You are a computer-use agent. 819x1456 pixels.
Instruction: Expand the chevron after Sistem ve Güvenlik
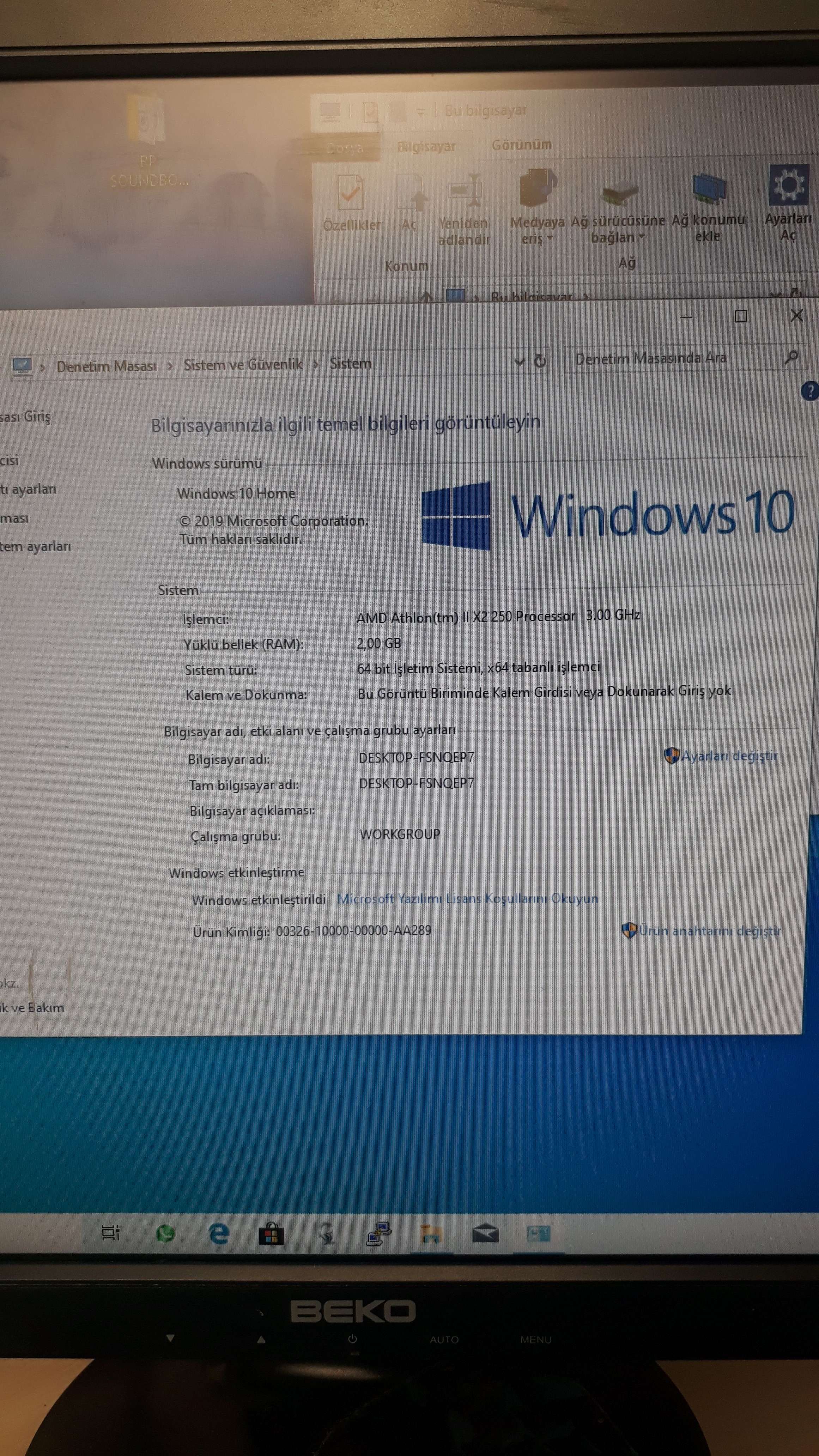coord(316,364)
